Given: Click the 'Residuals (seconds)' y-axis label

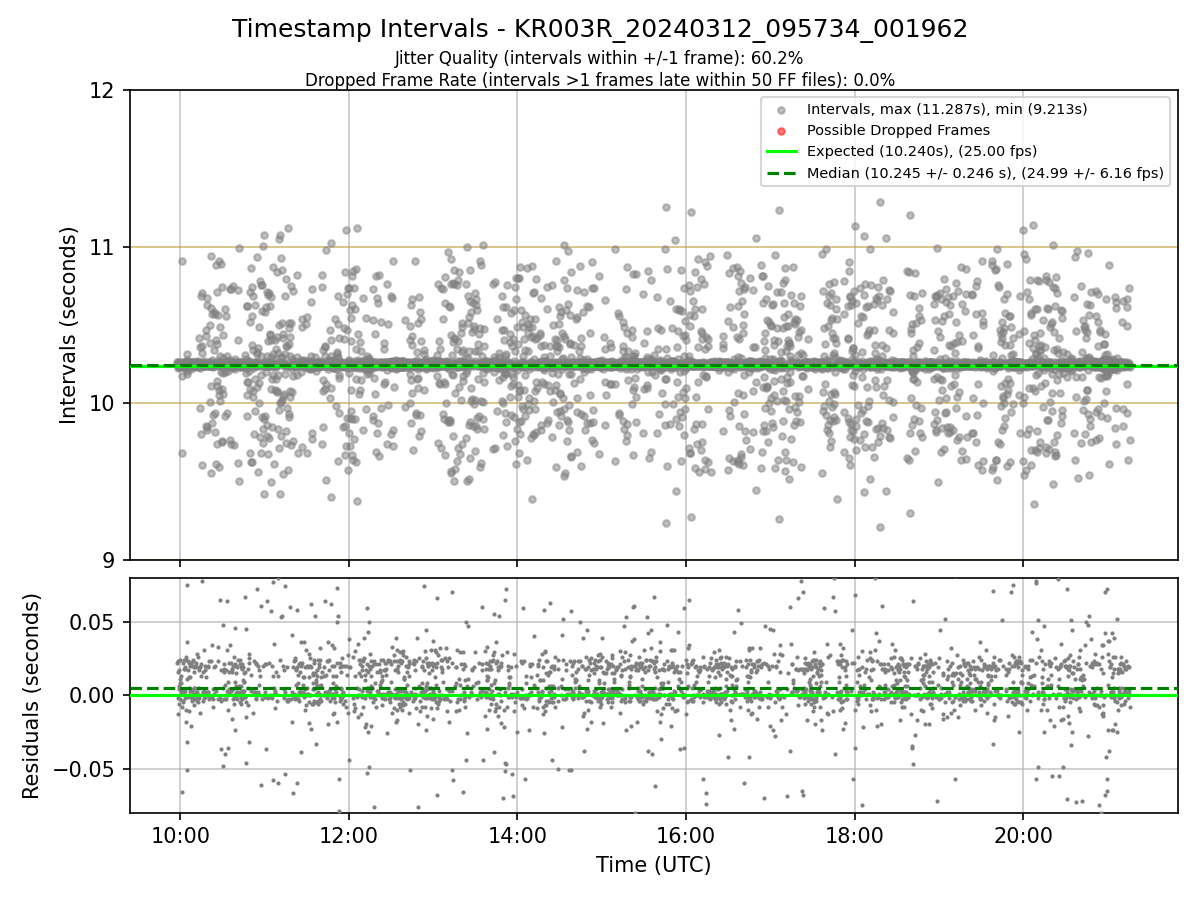Looking at the screenshot, I should click(x=32, y=696).
